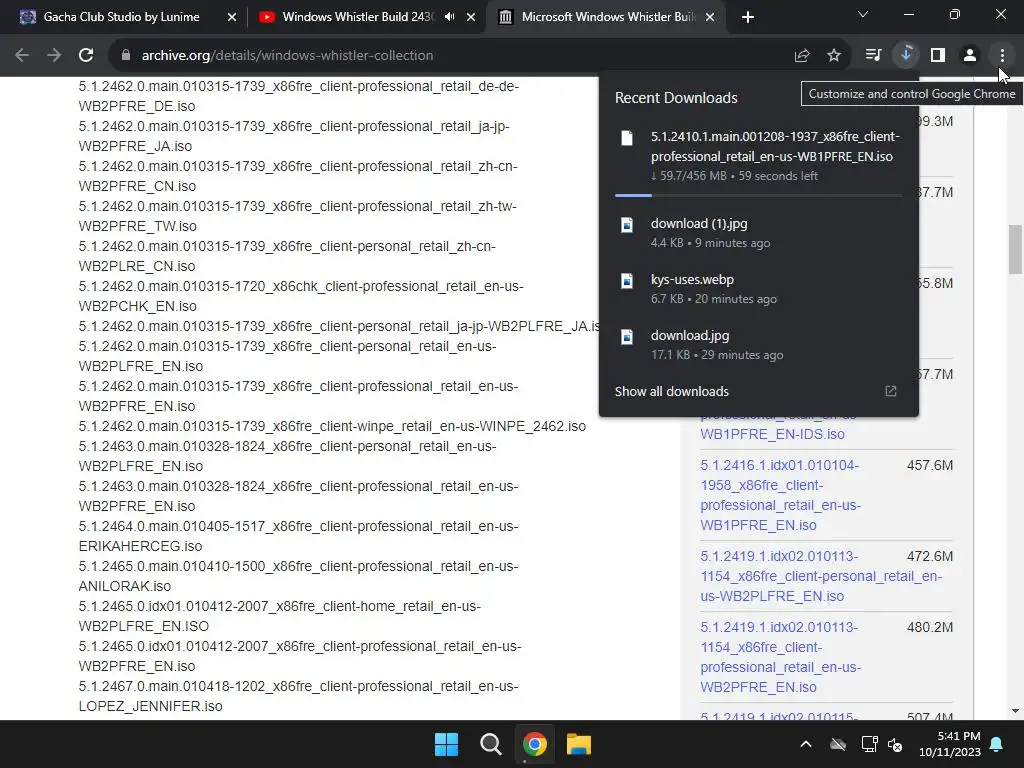Image resolution: width=1024 pixels, height=768 pixels.
Task: Close the Gacha Club Studio tab
Action: pyautogui.click(x=232, y=18)
